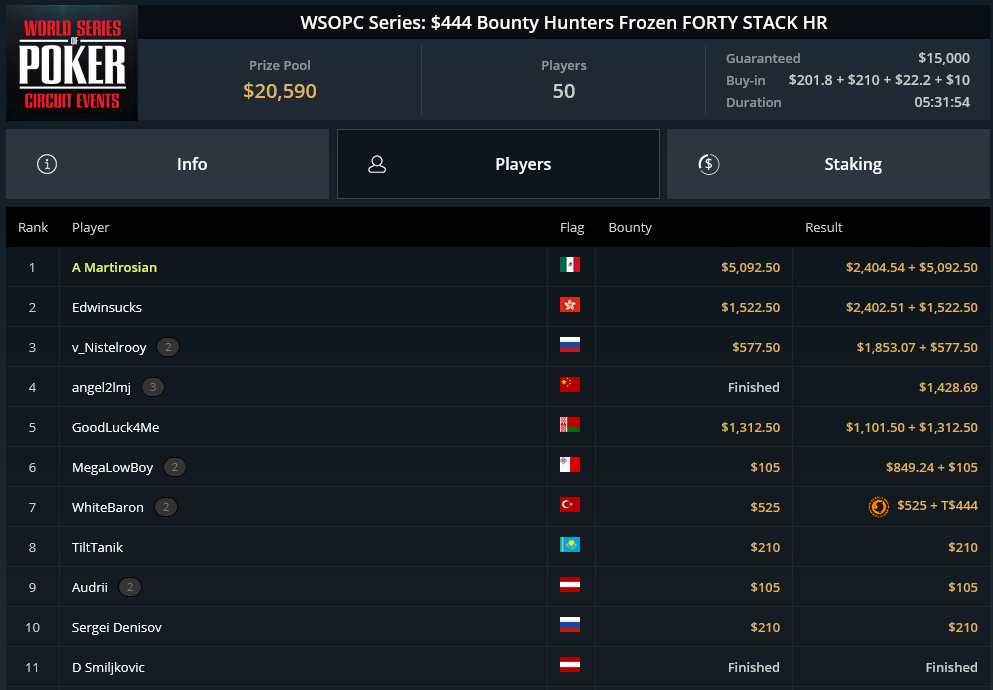
Task: Click the Mexico flag for A Martirosian
Action: (569, 265)
